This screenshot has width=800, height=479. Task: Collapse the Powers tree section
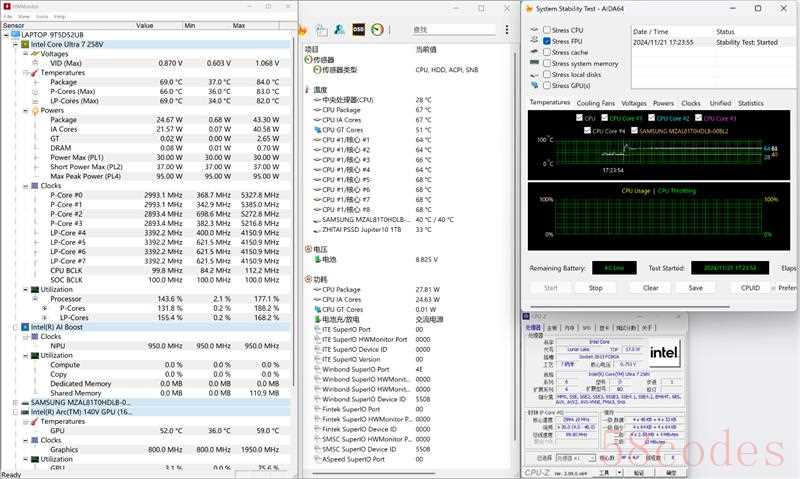coord(26,111)
